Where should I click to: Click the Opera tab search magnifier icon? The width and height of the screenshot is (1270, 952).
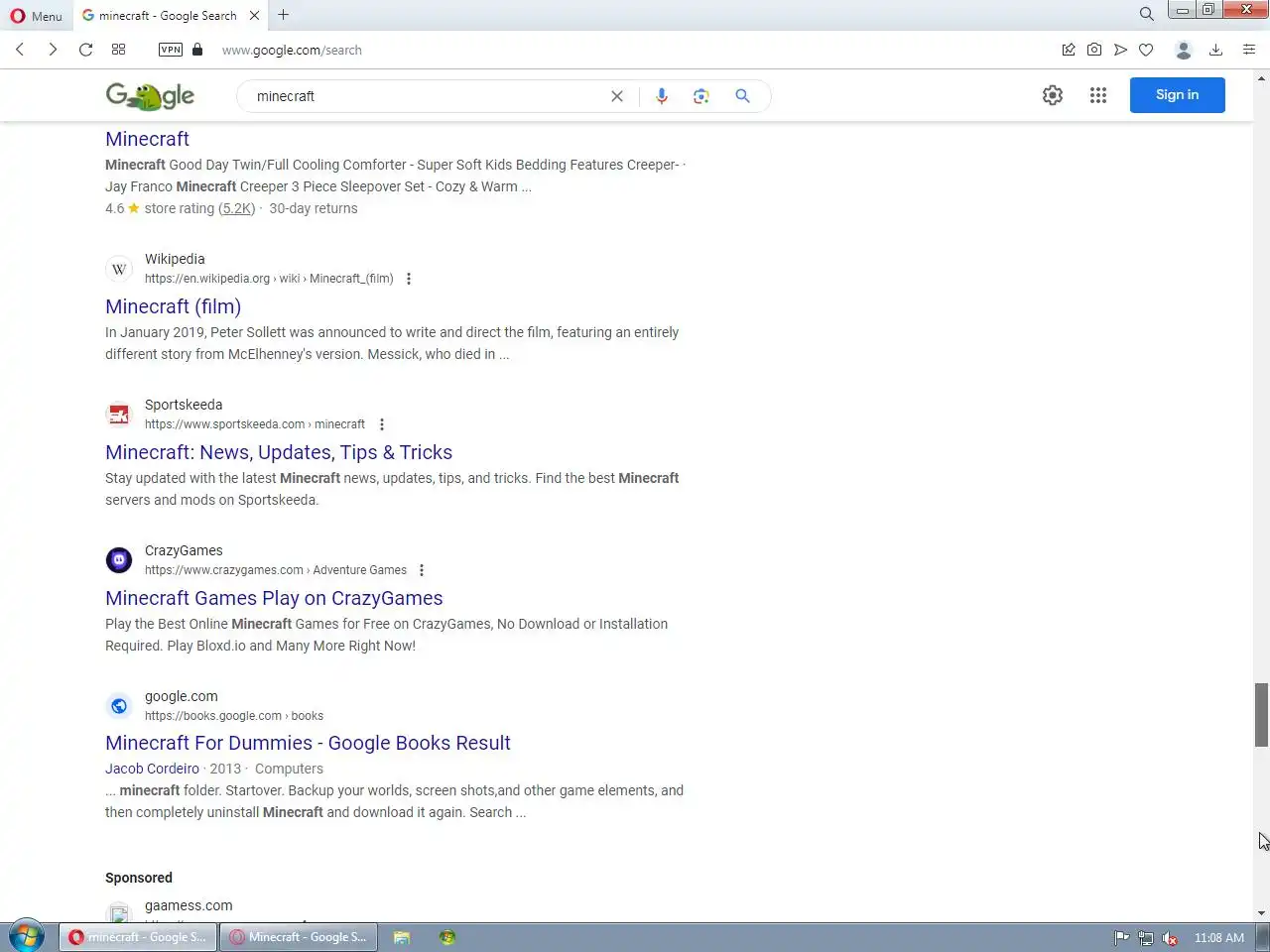point(1146,14)
